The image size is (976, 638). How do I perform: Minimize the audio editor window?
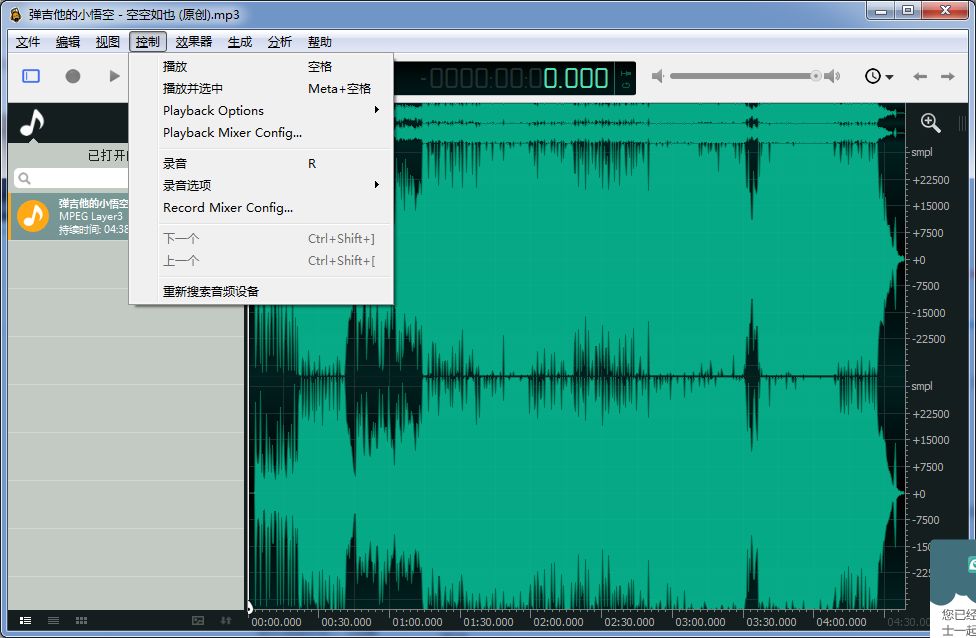tap(880, 11)
